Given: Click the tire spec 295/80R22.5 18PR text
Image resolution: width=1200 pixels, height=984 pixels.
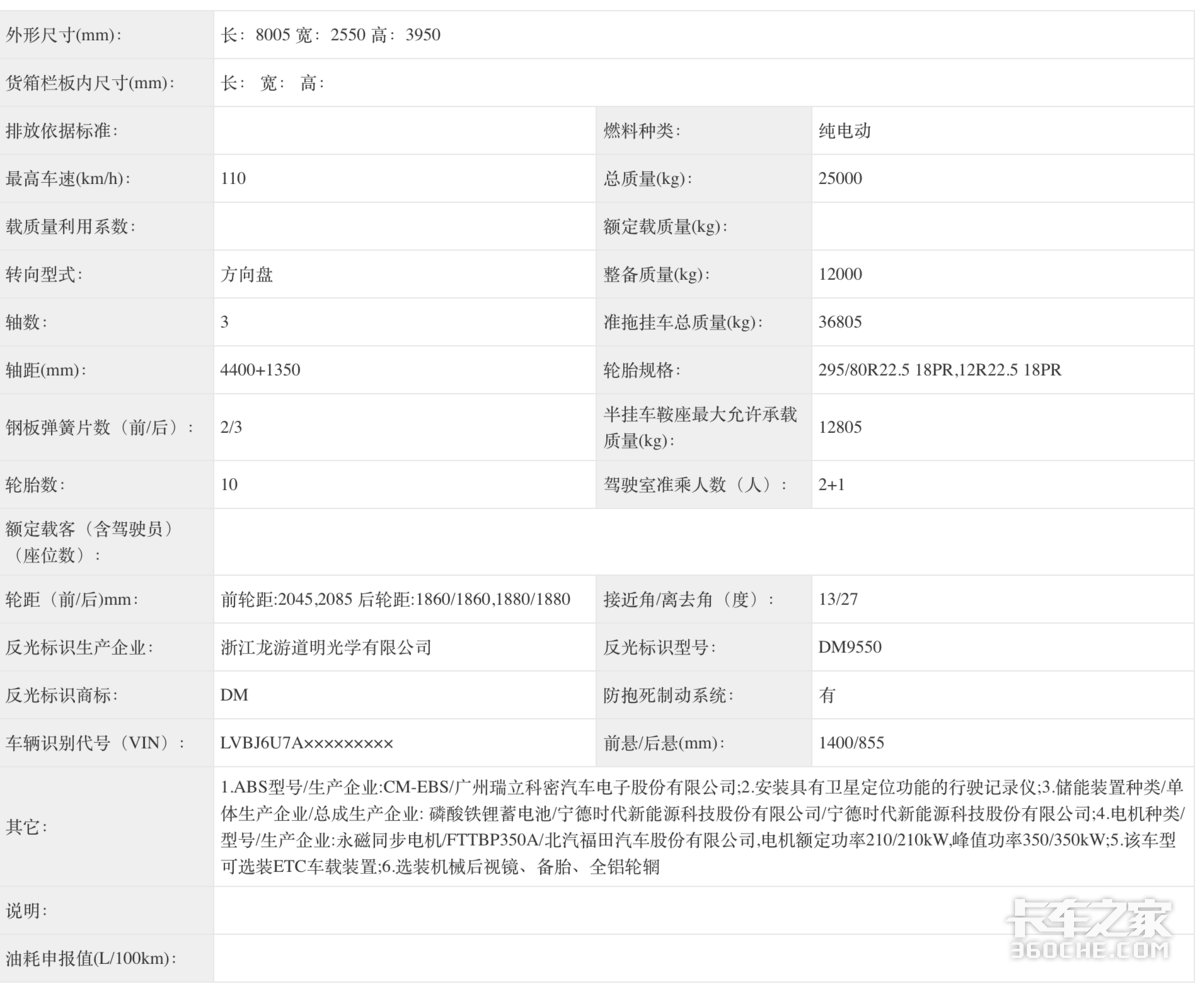Looking at the screenshot, I should point(886,371).
